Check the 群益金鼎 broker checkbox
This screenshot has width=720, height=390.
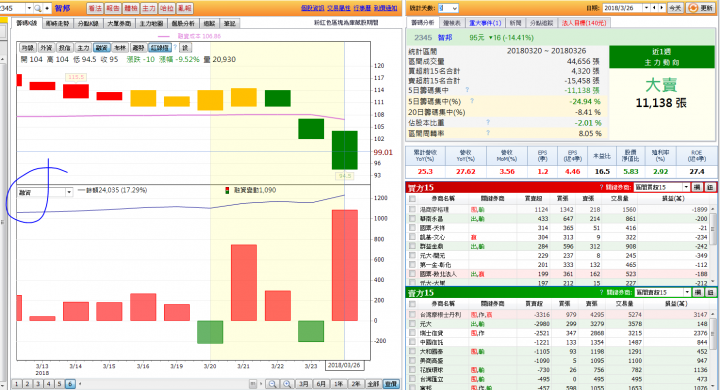pyautogui.click(x=412, y=246)
